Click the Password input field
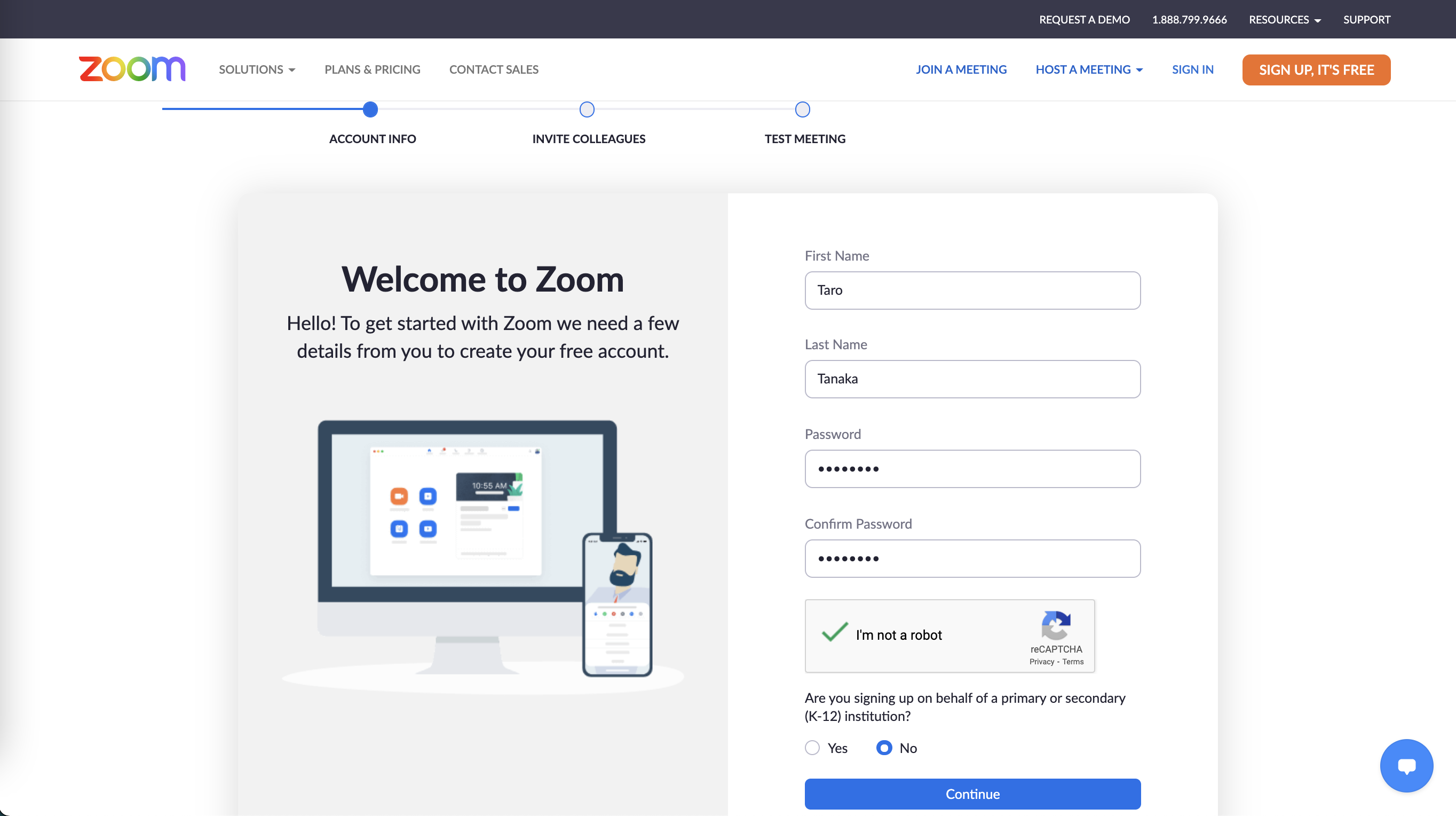The image size is (1456, 816). click(973, 468)
